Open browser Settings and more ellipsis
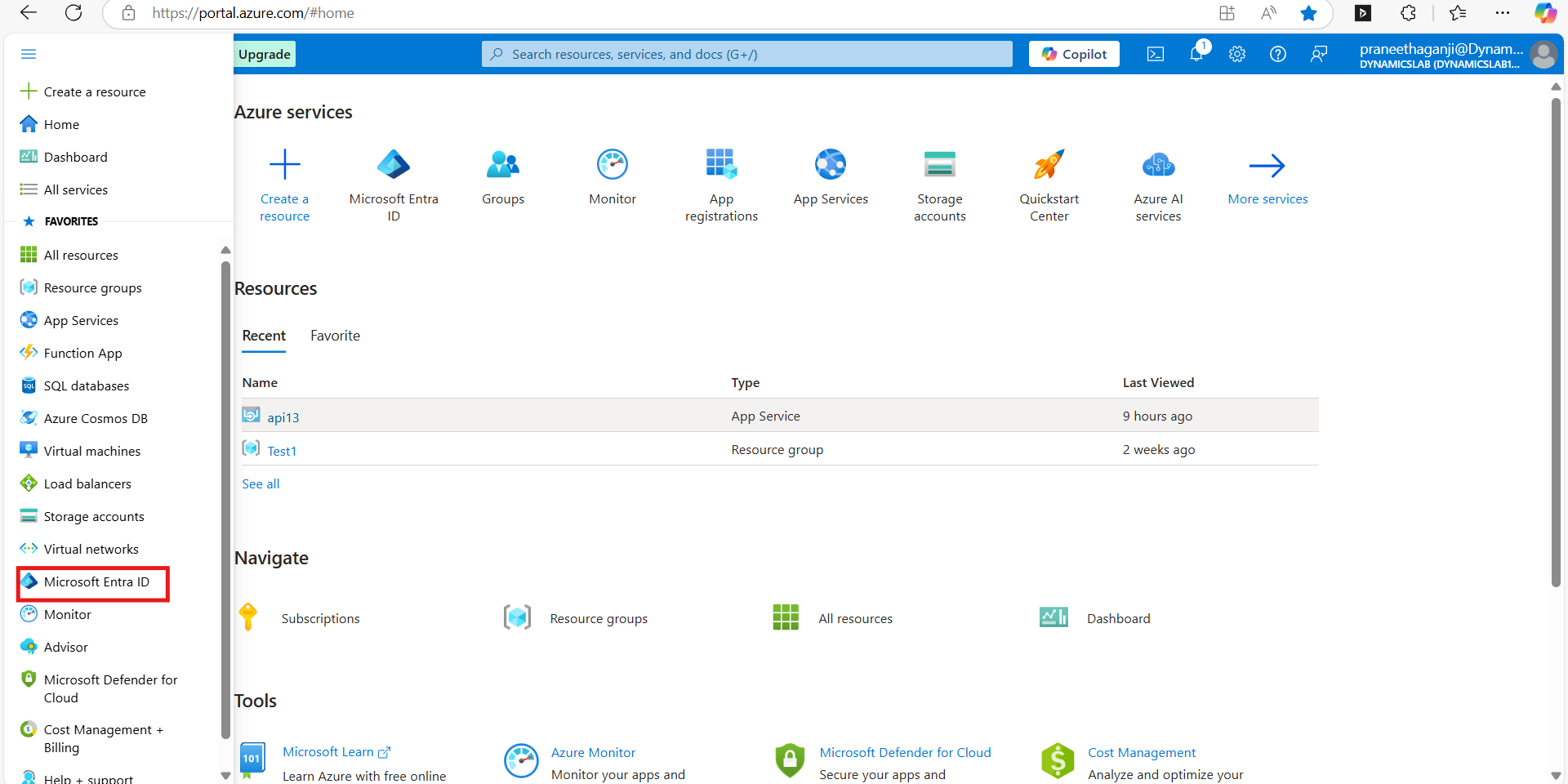This screenshot has height=784, width=1568. pyautogui.click(x=1503, y=13)
